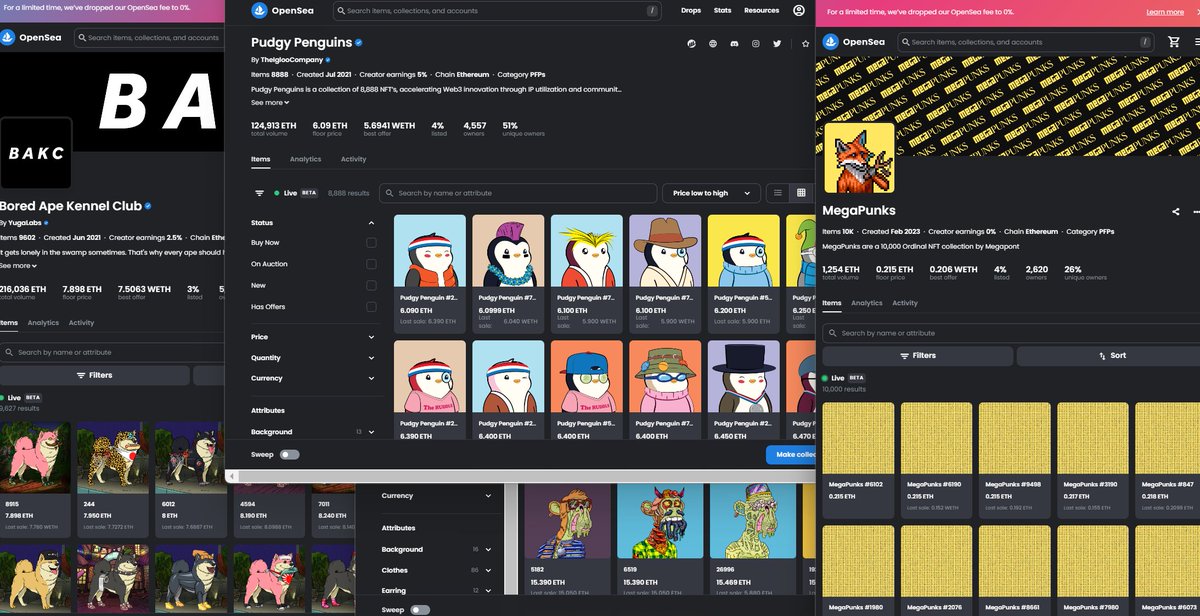The height and width of the screenshot is (616, 1200).
Task: Click the MegaPunks fox avatar image
Action: 859,158
